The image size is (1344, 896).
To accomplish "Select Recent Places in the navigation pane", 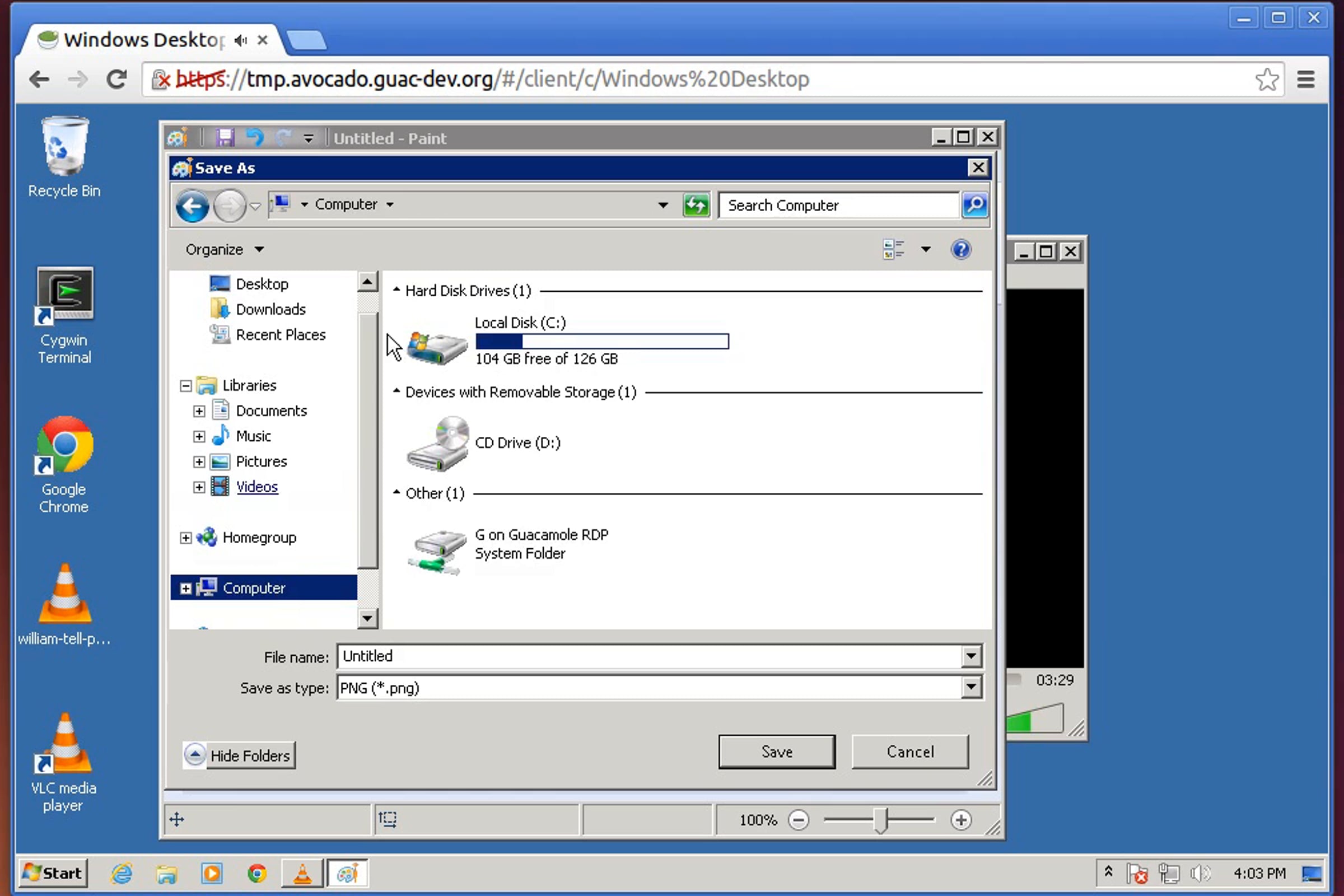I will pos(281,334).
